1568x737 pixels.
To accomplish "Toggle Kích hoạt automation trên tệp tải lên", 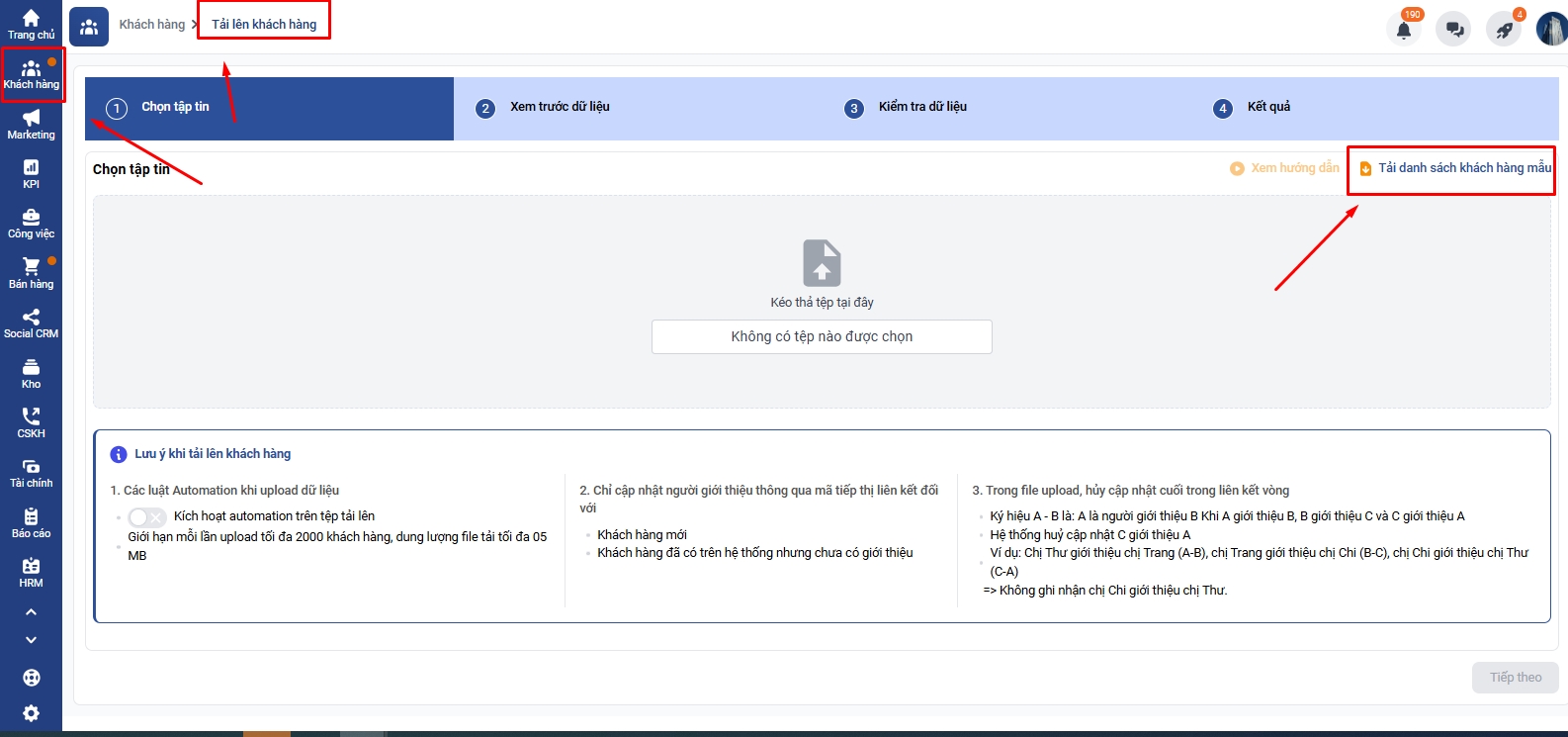I will (146, 517).
